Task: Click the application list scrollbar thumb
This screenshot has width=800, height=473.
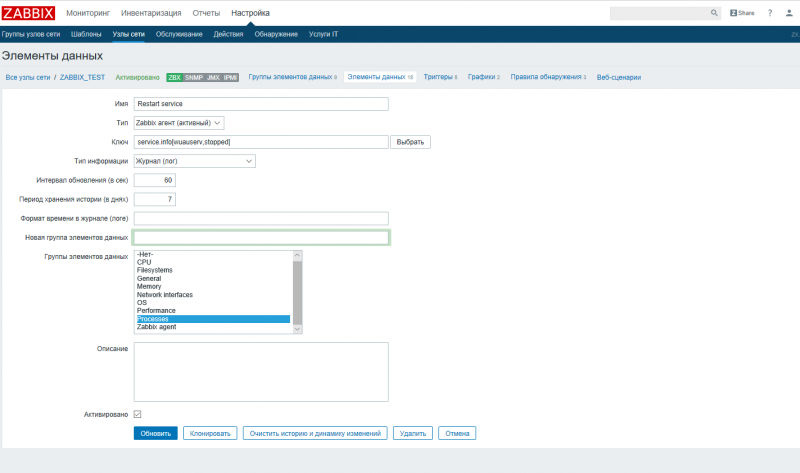Action: [297, 292]
